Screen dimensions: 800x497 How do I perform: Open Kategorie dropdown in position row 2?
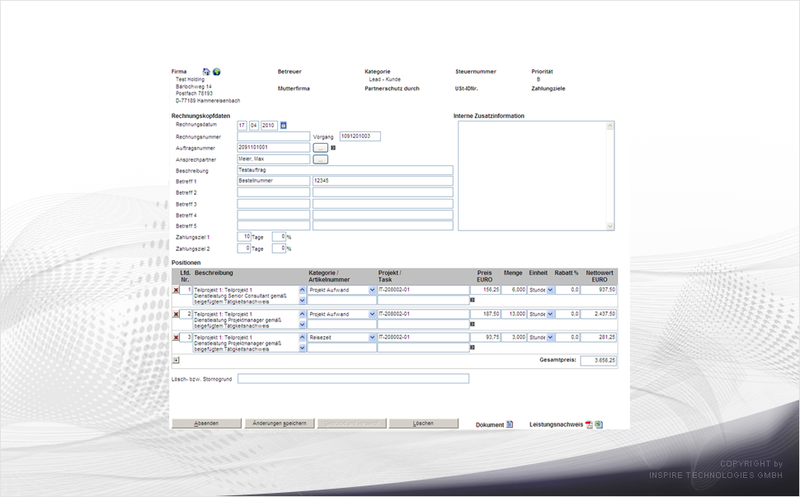pos(372,314)
